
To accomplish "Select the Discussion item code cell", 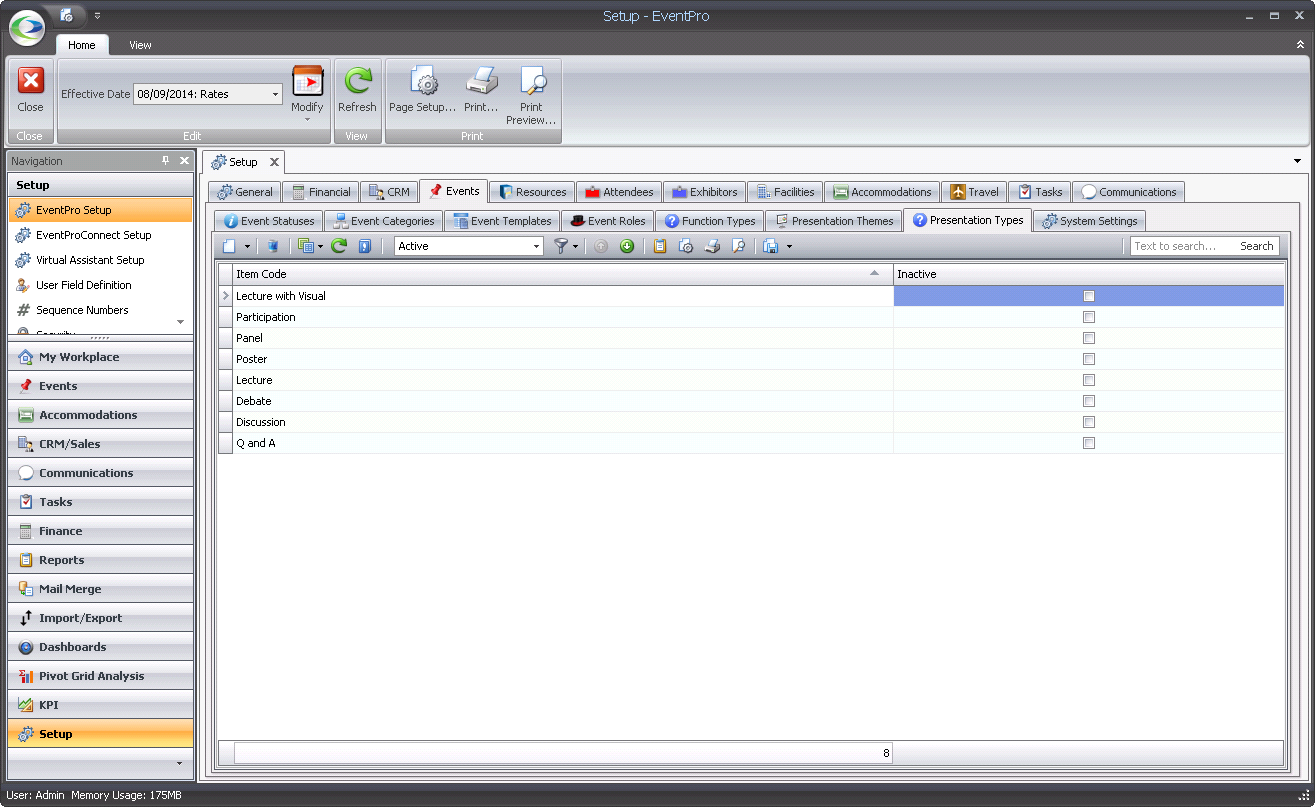I will pyautogui.click(x=562, y=422).
